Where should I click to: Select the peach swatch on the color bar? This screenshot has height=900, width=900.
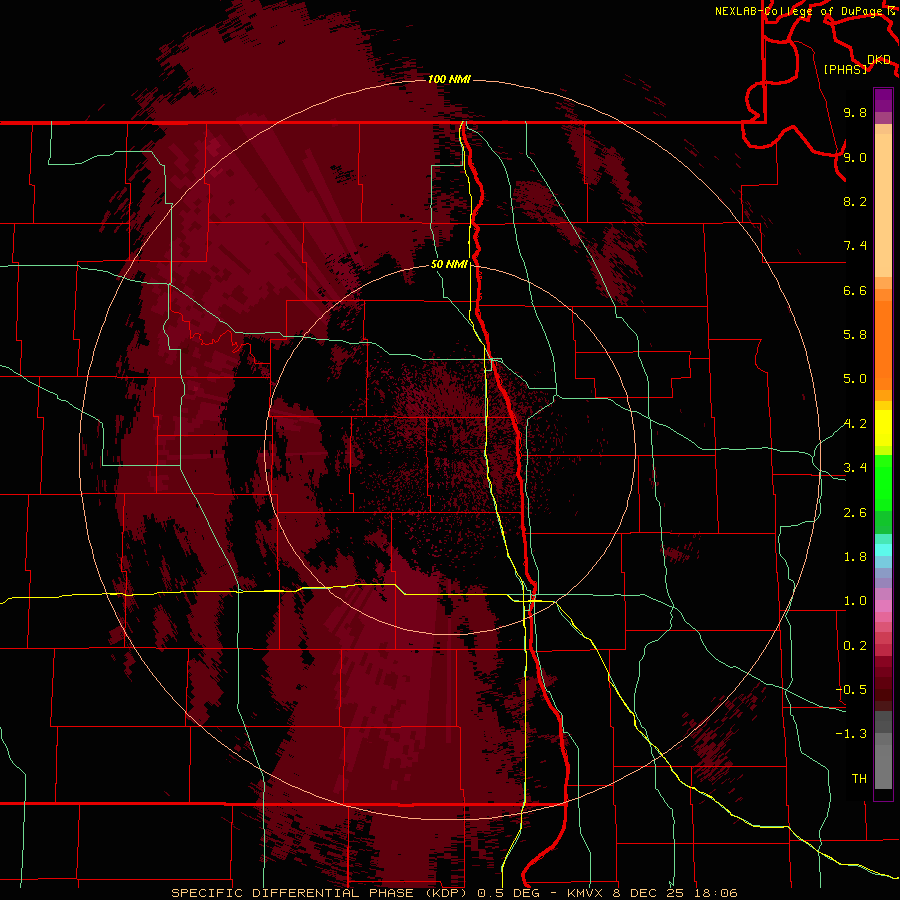click(883, 204)
